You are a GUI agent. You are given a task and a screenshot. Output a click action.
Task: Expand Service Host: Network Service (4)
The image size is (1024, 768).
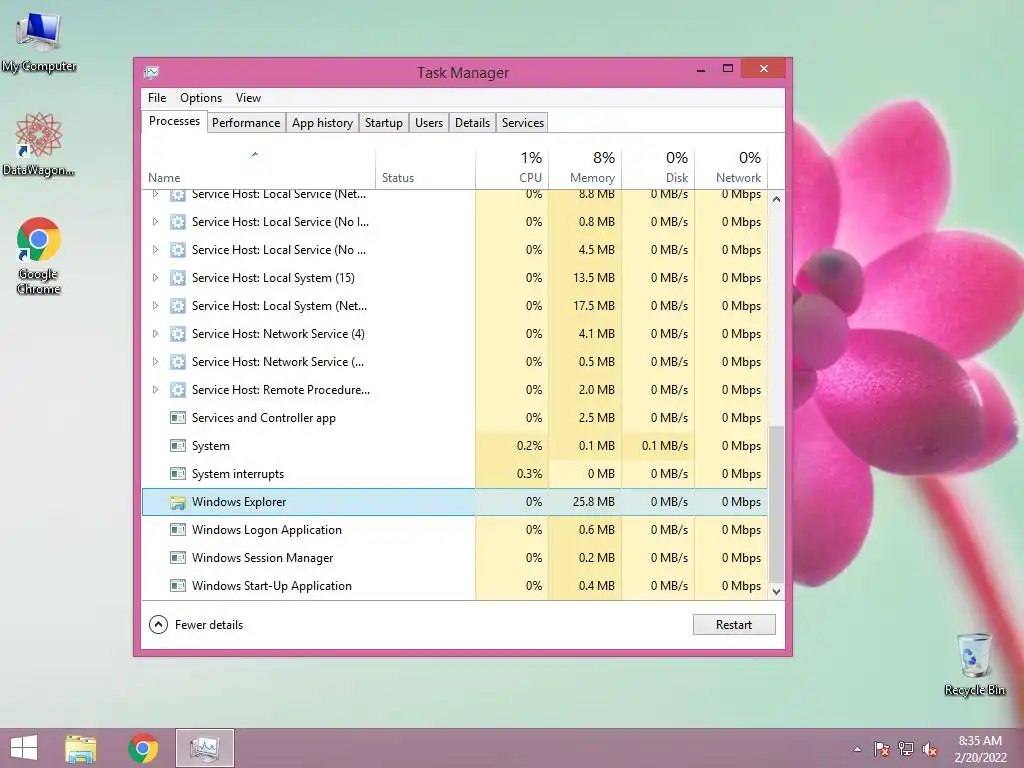click(155, 334)
